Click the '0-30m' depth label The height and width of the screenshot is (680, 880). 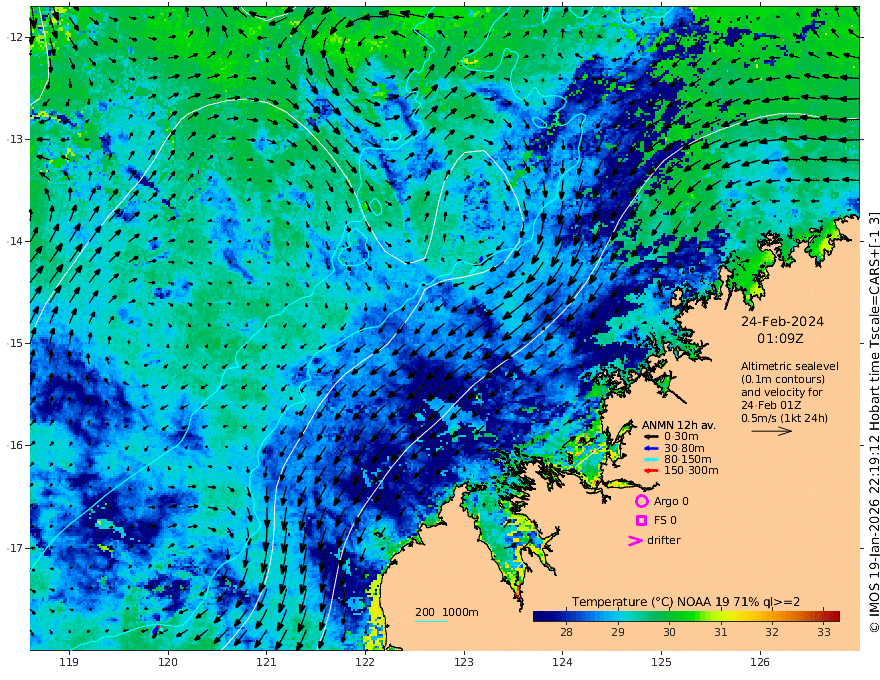681,437
